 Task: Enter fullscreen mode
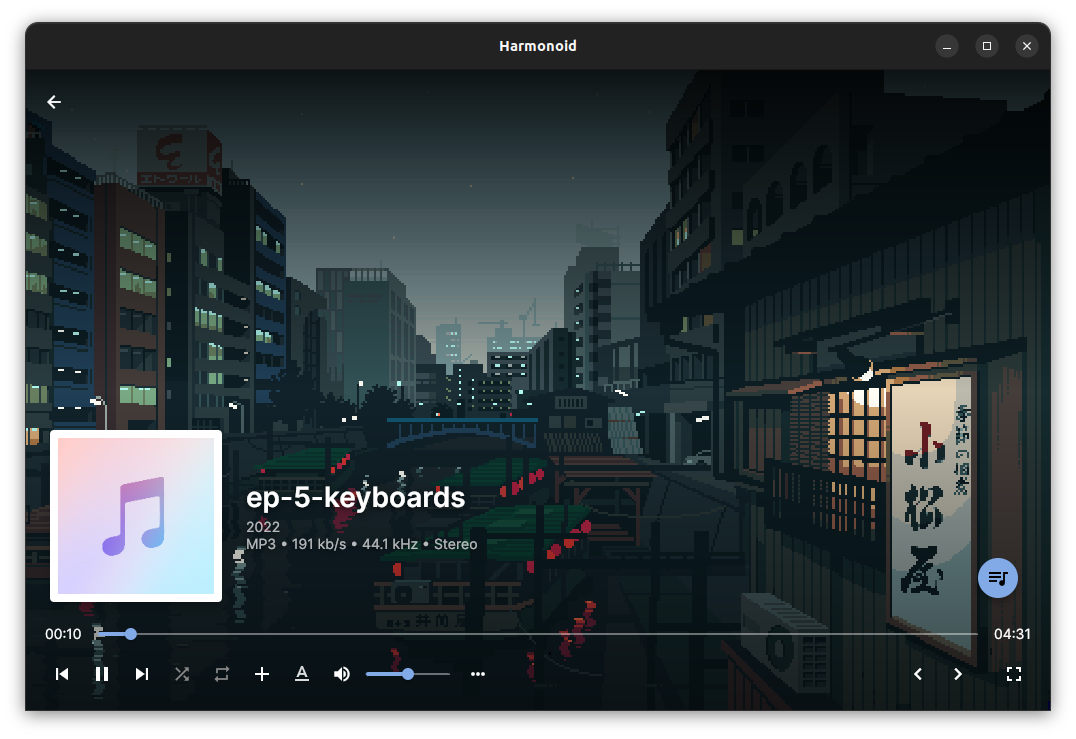[x=1014, y=673]
